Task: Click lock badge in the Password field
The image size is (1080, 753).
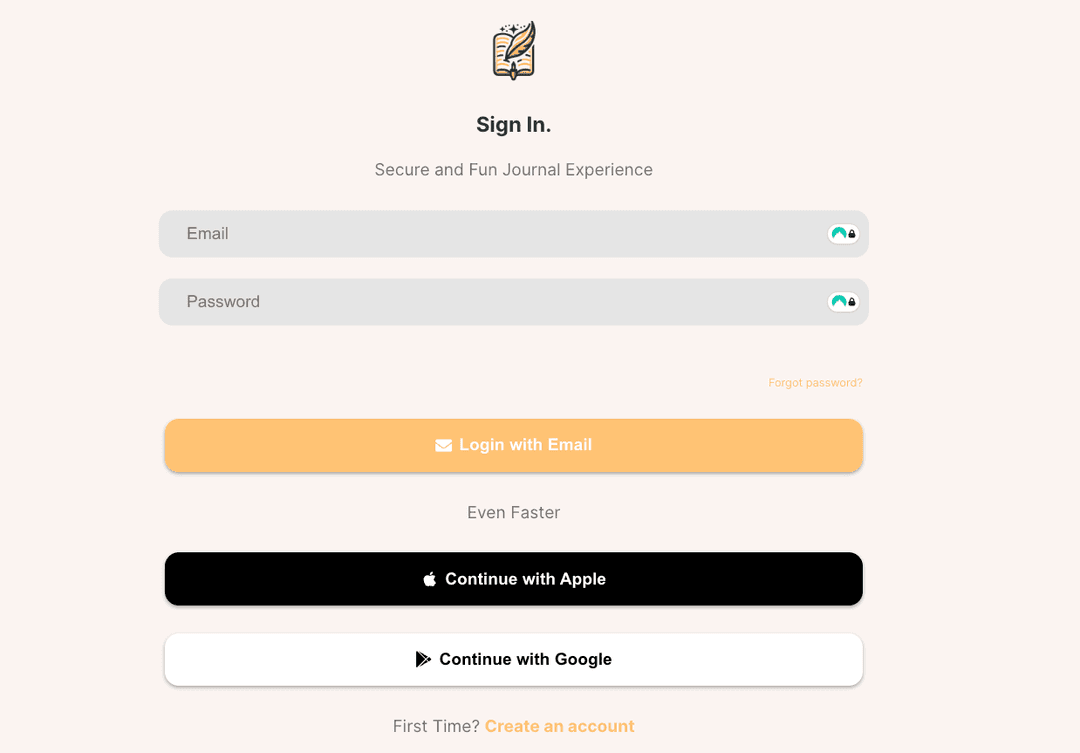Action: 852,302
